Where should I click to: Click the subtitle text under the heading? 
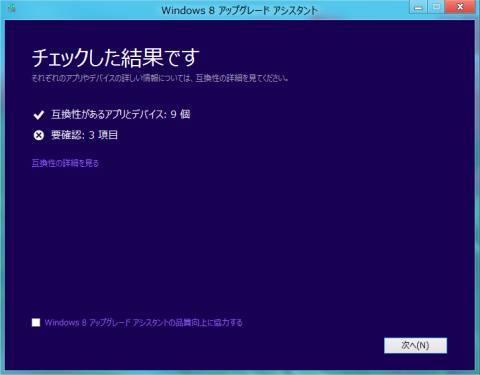coord(160,78)
